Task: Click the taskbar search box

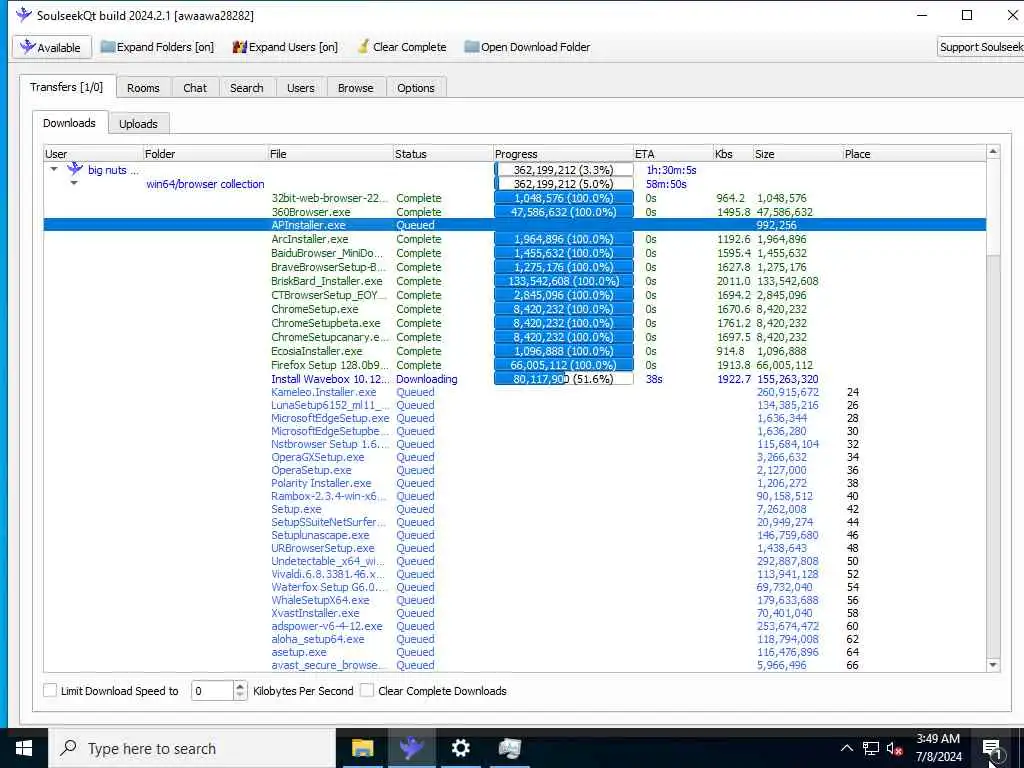Action: [x=193, y=748]
